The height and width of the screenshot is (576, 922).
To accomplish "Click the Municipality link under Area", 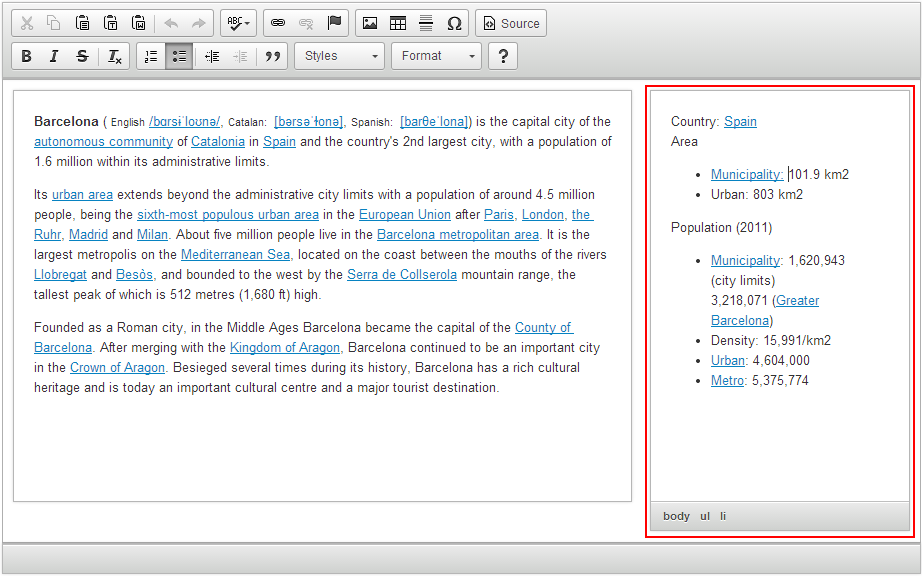I will (747, 175).
